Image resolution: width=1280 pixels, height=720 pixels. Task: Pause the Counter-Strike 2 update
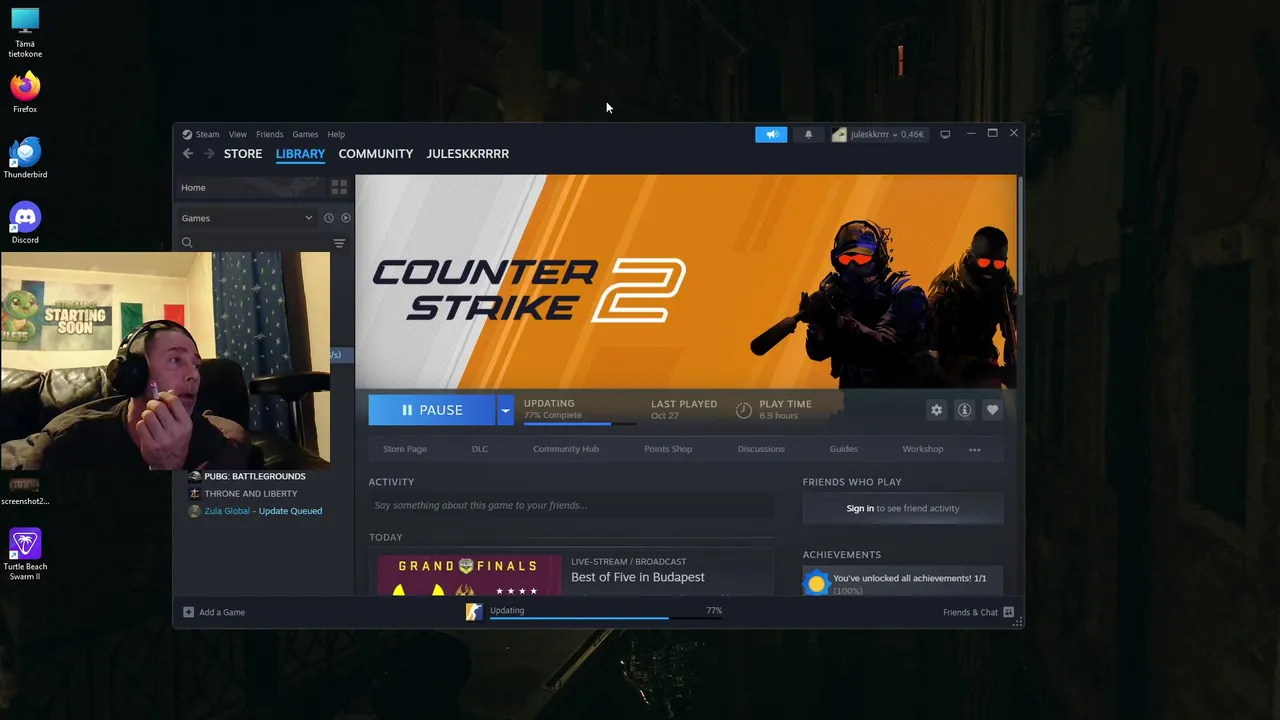coord(431,410)
